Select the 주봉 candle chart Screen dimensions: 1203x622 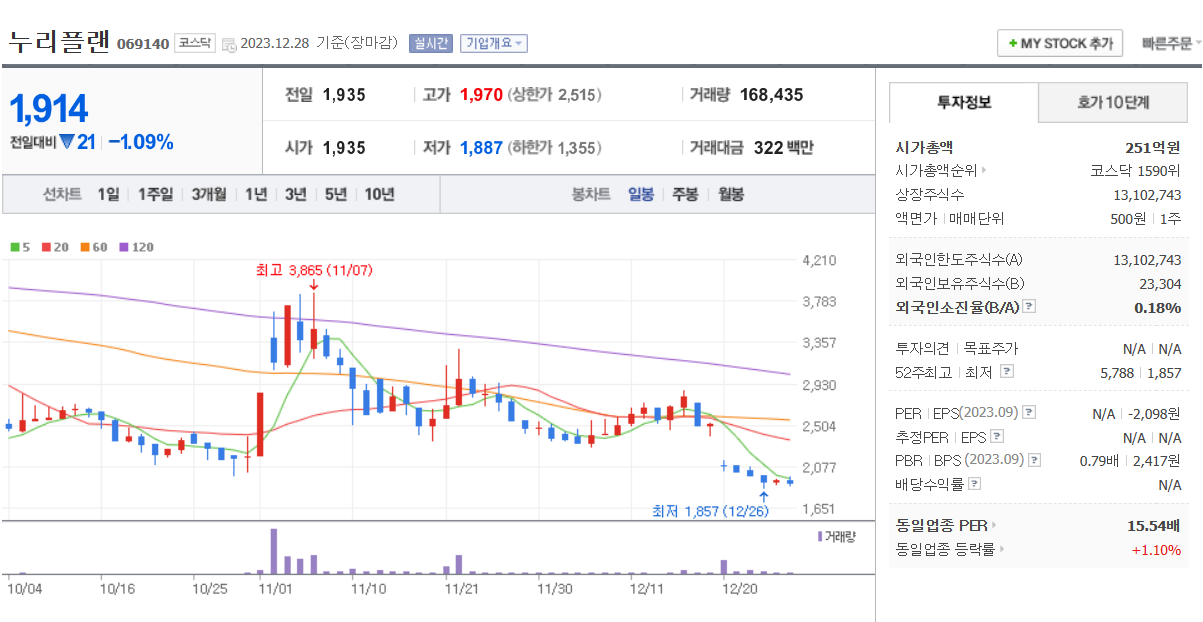click(685, 194)
